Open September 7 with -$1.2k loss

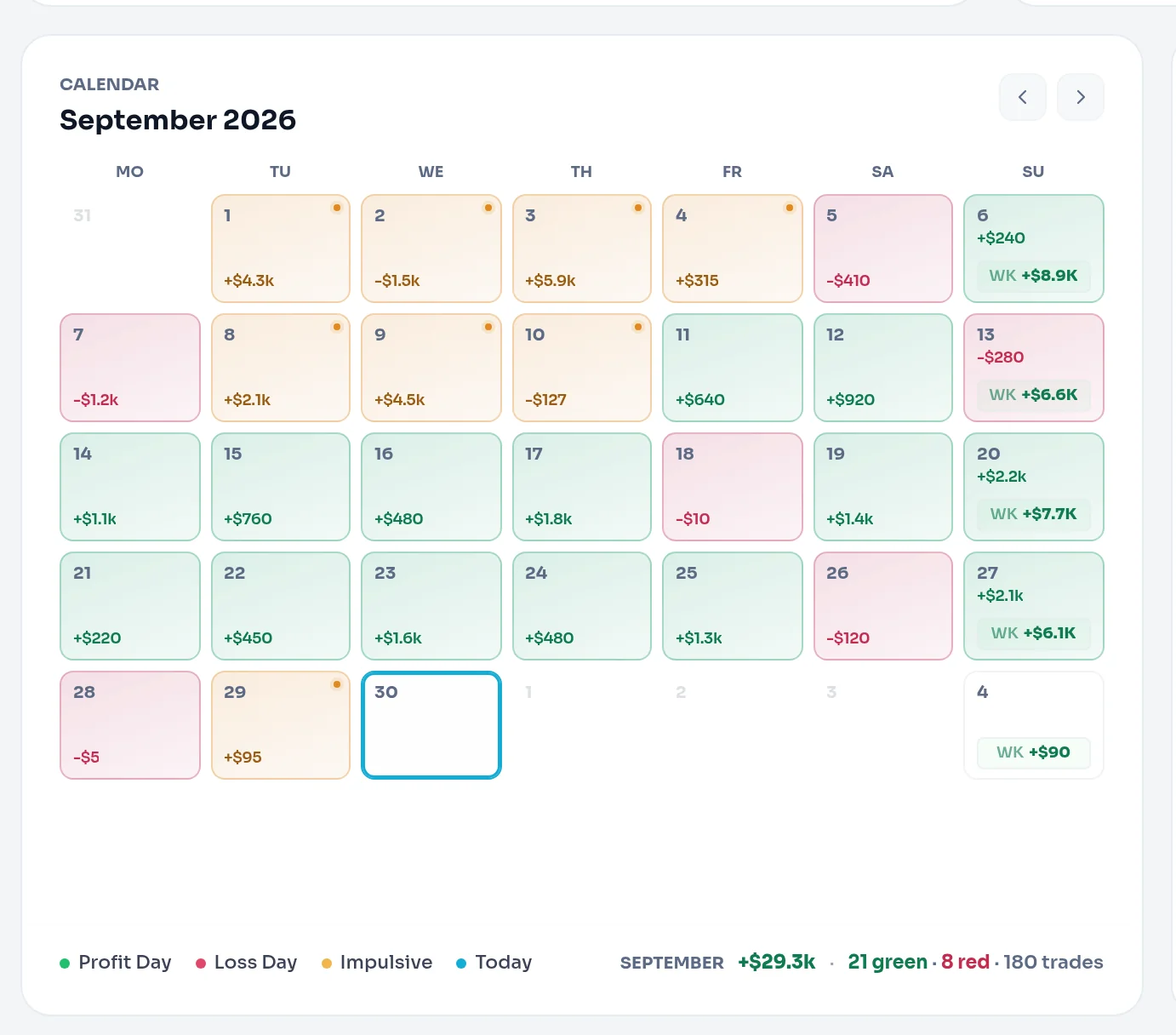click(130, 368)
